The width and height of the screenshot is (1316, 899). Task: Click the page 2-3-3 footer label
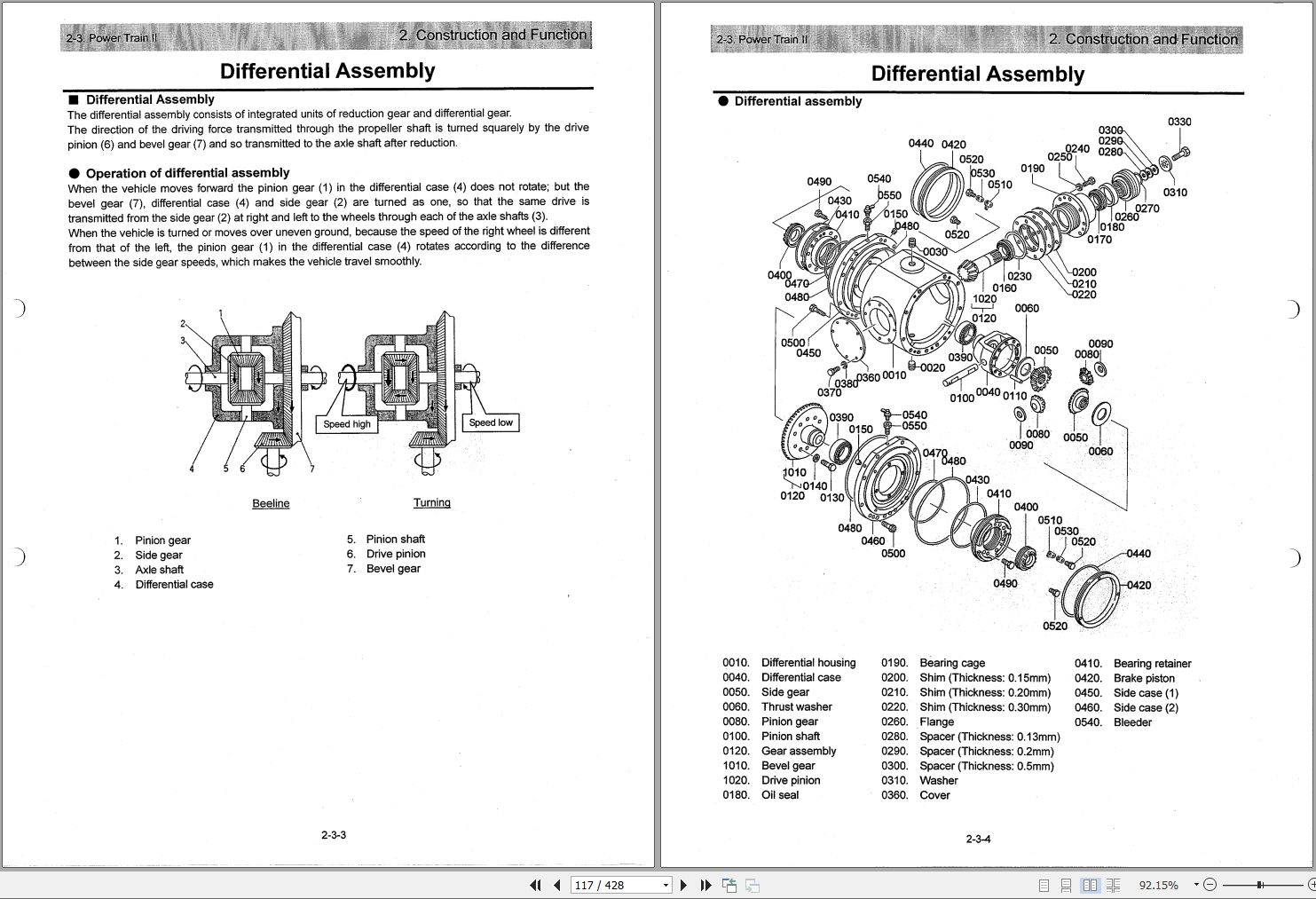(x=333, y=834)
